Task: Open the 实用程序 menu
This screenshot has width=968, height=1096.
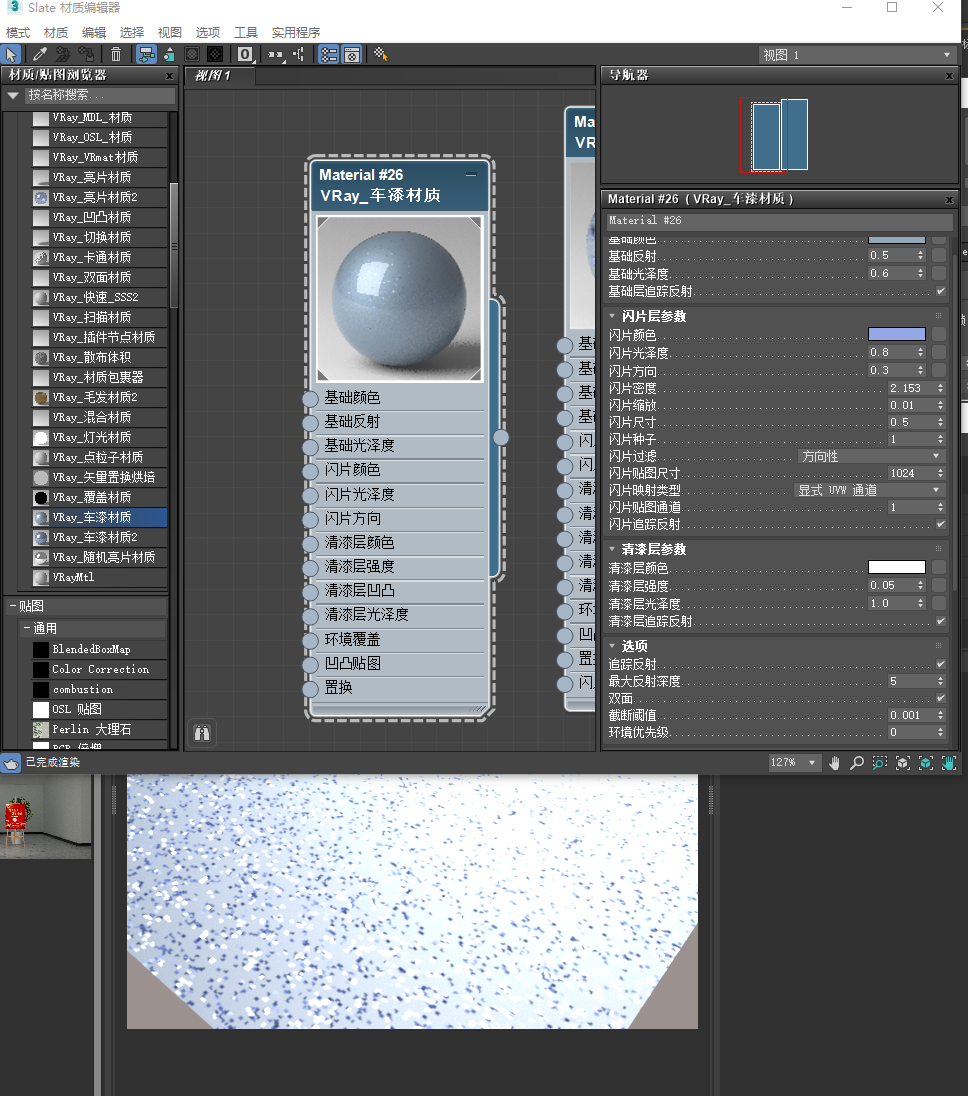Action: (296, 32)
